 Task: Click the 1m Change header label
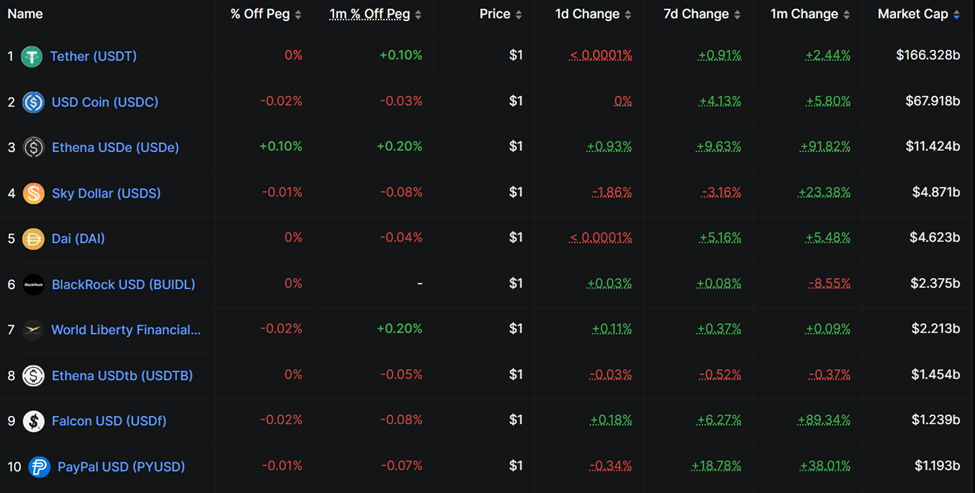804,14
